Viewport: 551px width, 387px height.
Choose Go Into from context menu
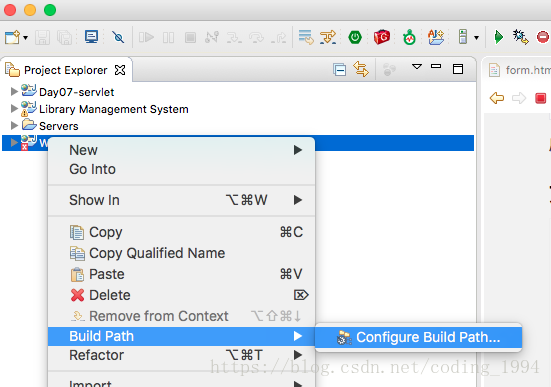pyautogui.click(x=181, y=169)
